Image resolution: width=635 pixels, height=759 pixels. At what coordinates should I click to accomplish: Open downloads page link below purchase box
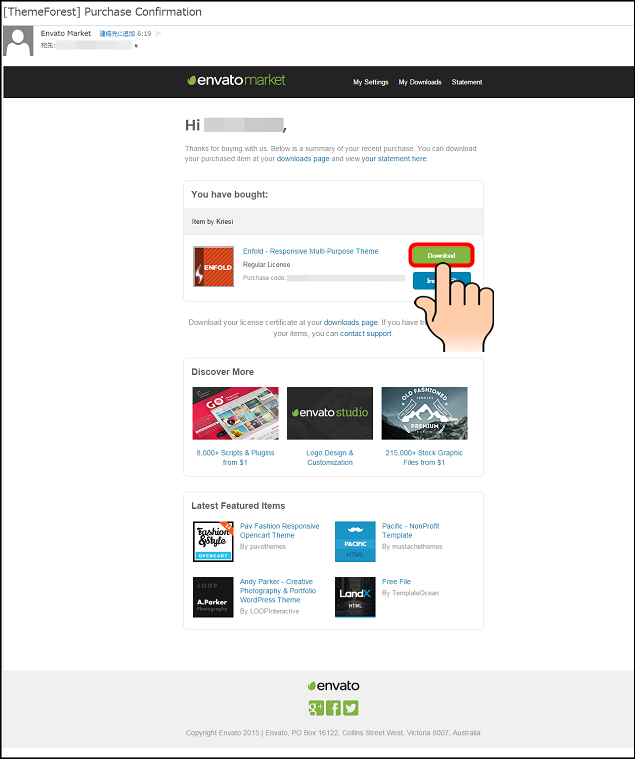tap(350, 322)
